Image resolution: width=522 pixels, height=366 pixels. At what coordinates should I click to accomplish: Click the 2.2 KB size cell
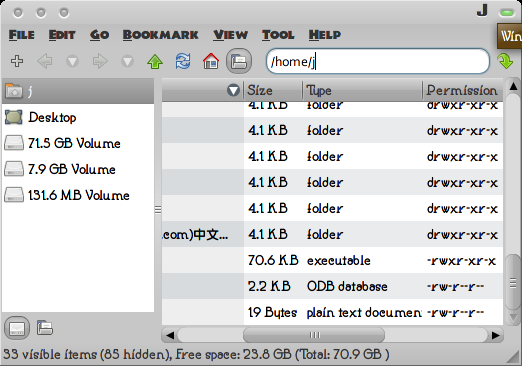point(269,286)
